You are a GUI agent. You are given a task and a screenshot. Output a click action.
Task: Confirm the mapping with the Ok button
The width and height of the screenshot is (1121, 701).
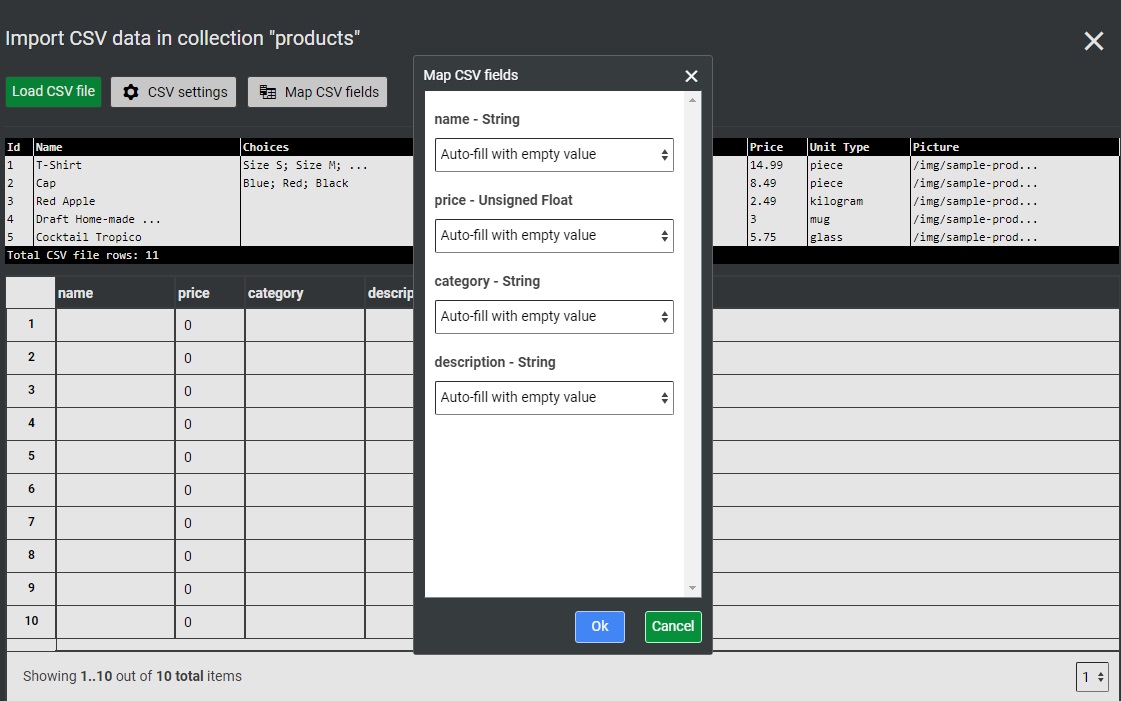click(x=599, y=627)
